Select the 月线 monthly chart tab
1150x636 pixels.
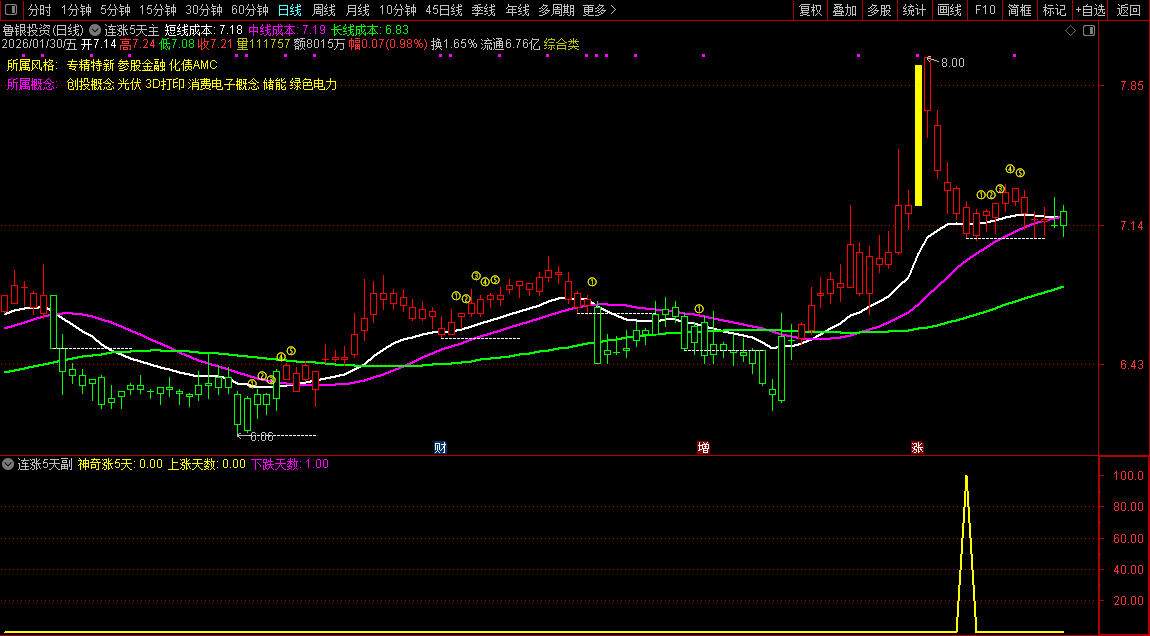(357, 10)
